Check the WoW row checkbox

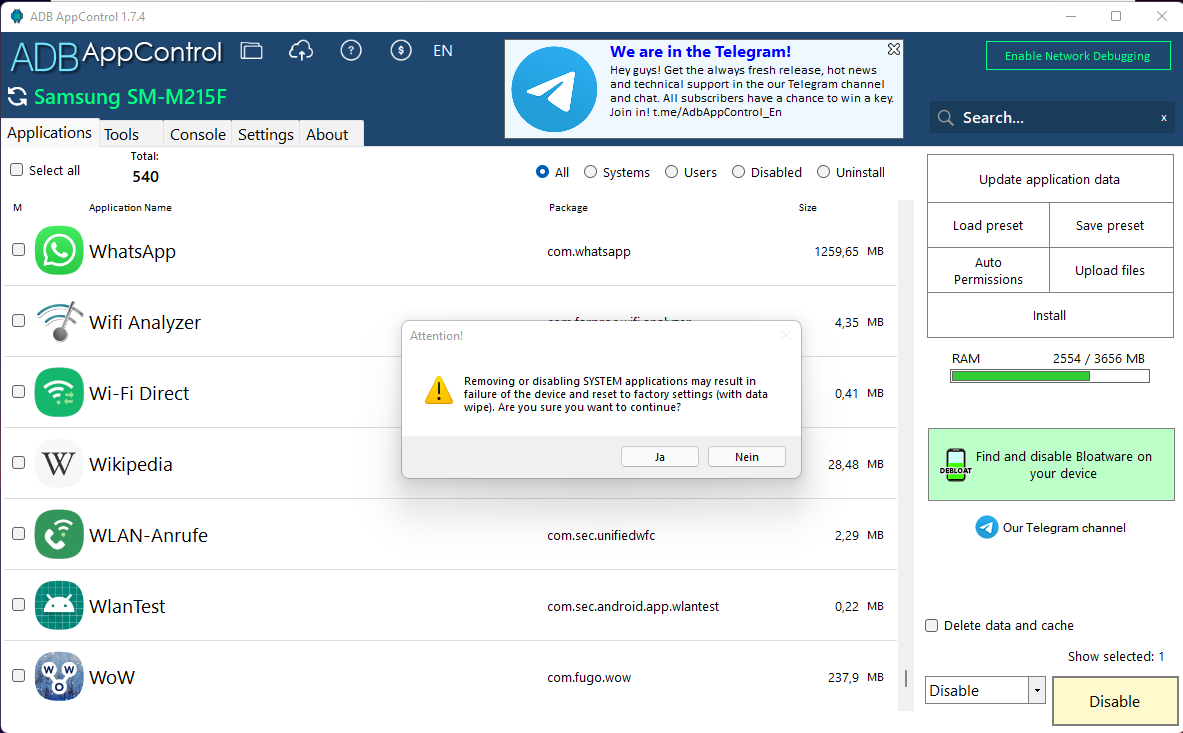(19, 675)
